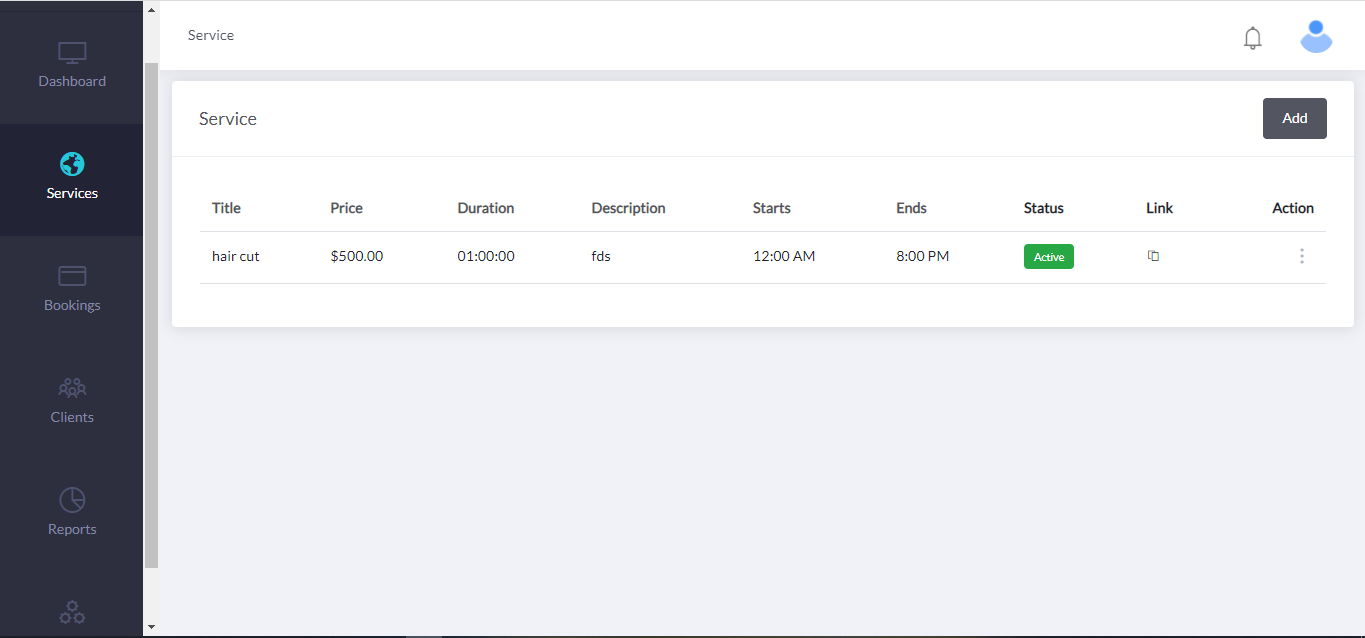Open the Dashboard panel icon
This screenshot has height=638, width=1365.
71,52
